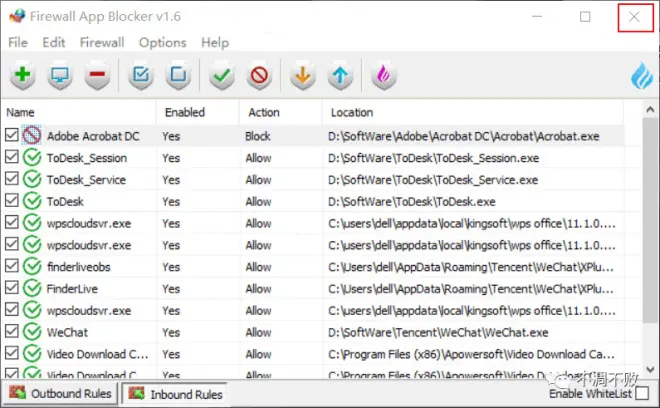Minimize the Firewall App Blocker window
660x408 pixels.
pos(537,16)
